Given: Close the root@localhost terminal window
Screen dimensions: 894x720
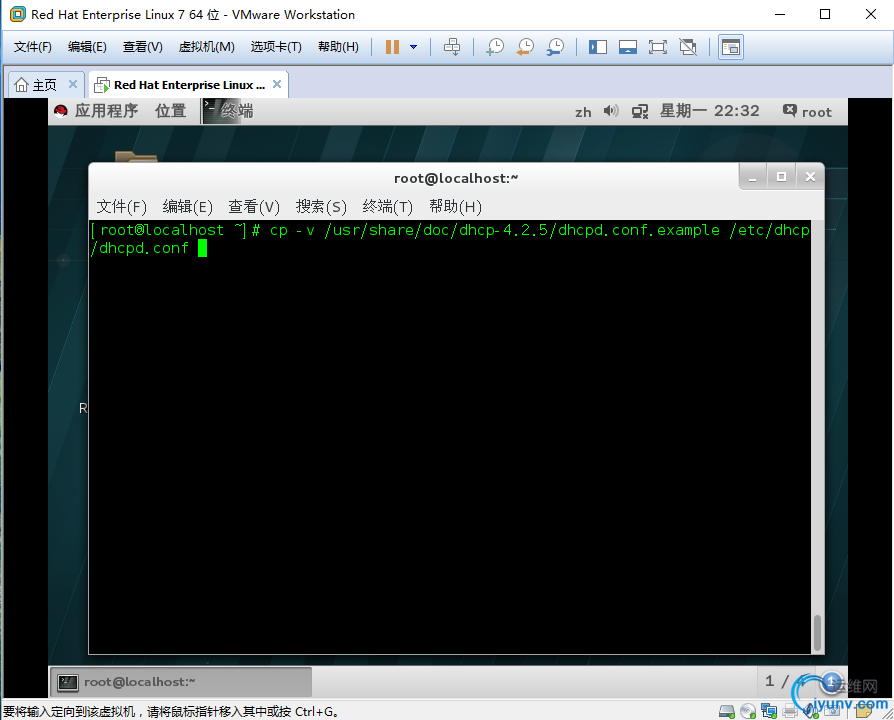Looking at the screenshot, I should [810, 177].
